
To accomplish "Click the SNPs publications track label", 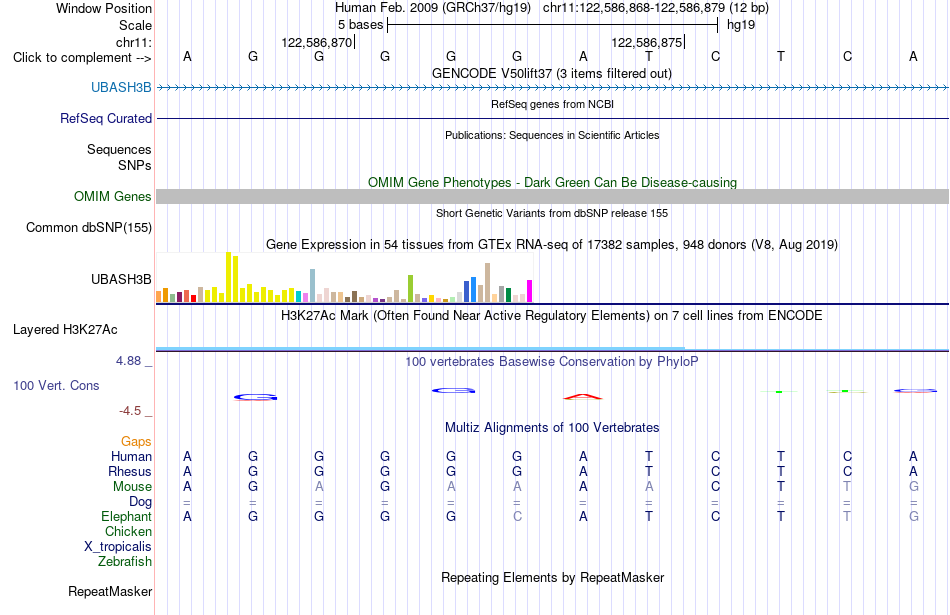I will pos(135,165).
